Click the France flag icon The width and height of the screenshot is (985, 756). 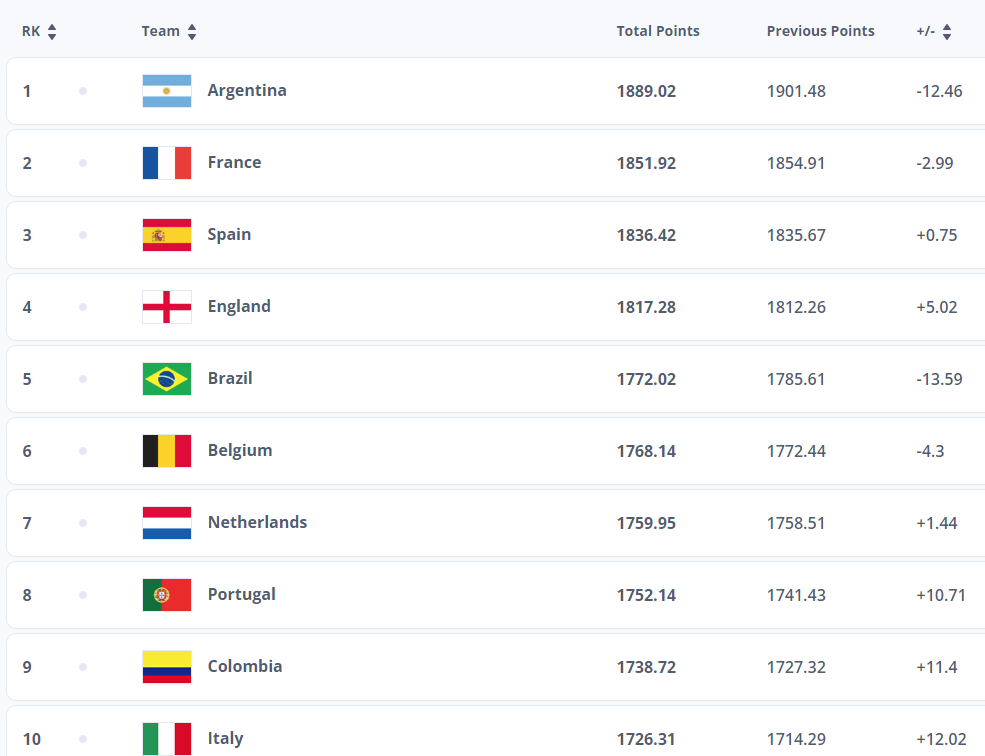coord(167,163)
